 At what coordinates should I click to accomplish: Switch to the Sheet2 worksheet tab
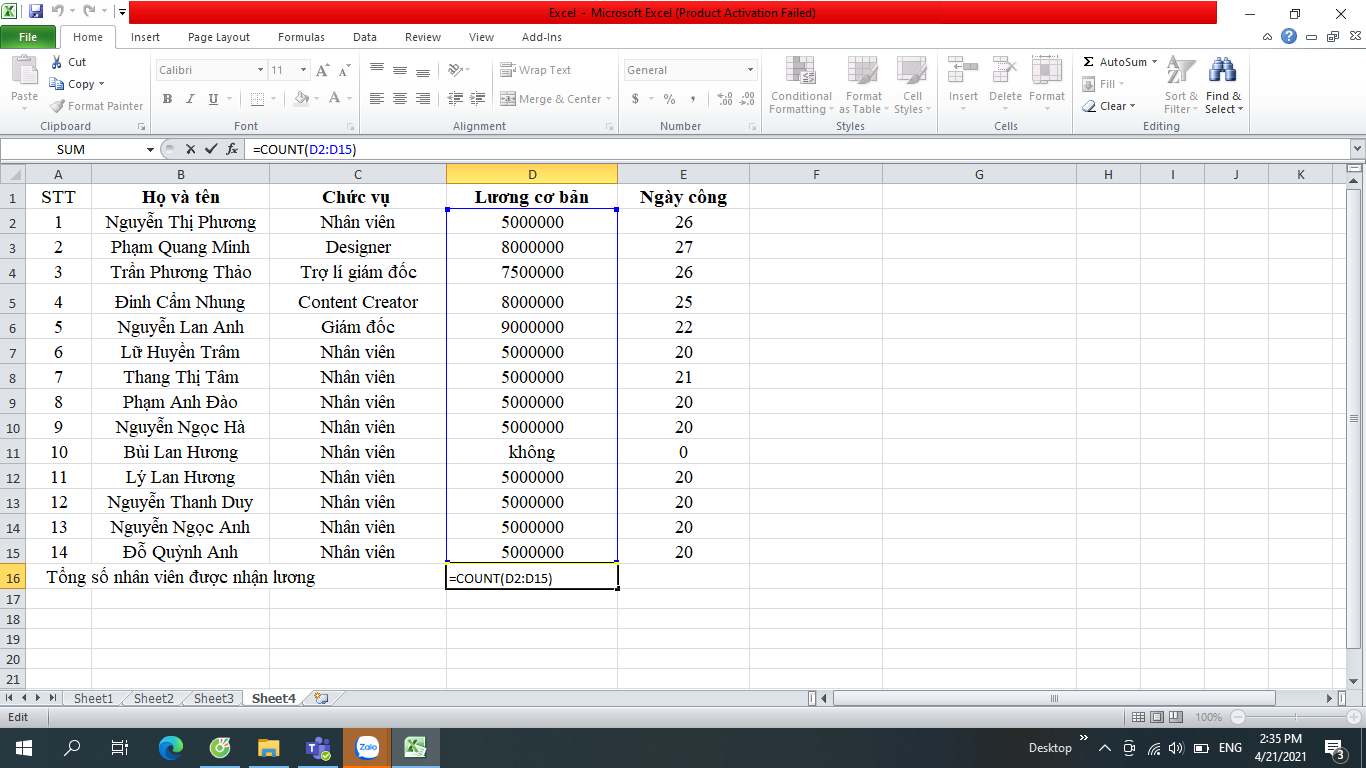pyautogui.click(x=154, y=699)
